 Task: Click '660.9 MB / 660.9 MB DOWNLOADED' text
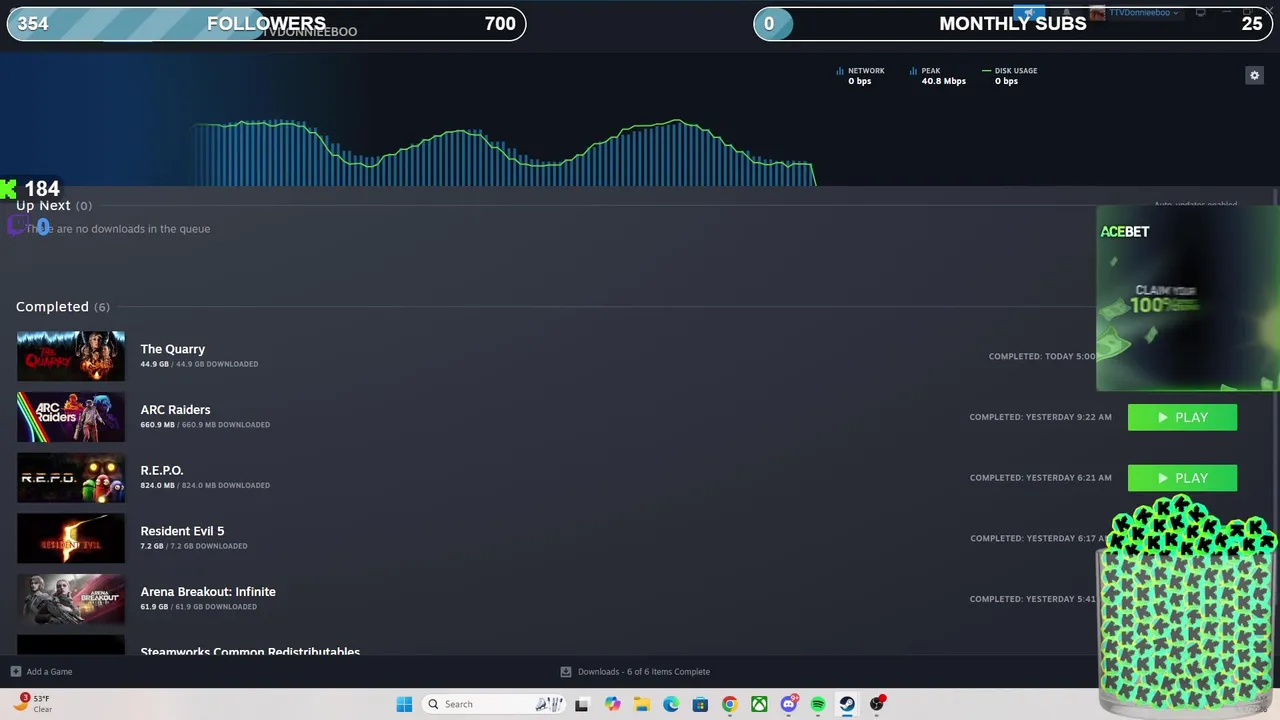click(205, 425)
